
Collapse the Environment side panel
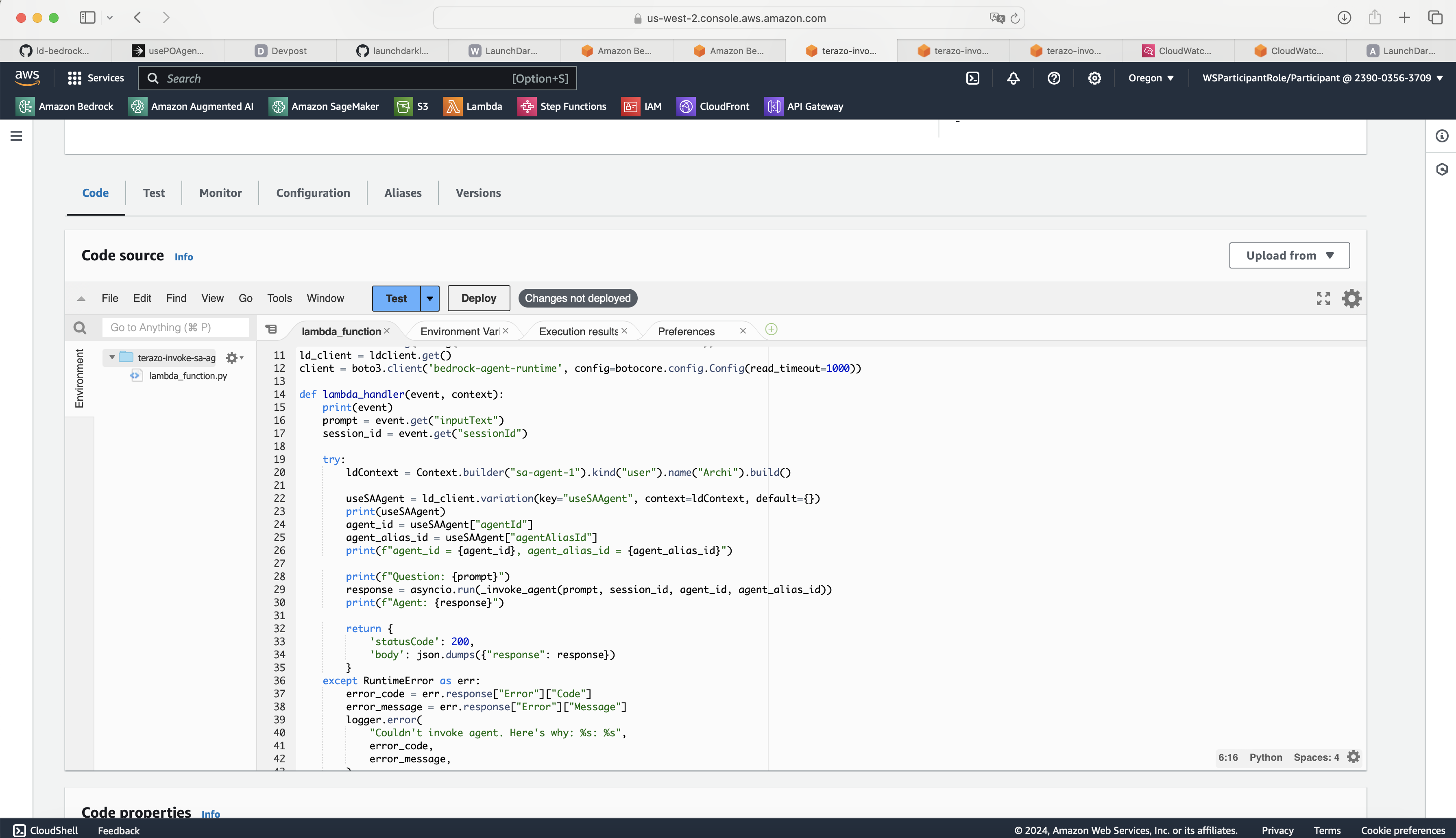[79, 378]
